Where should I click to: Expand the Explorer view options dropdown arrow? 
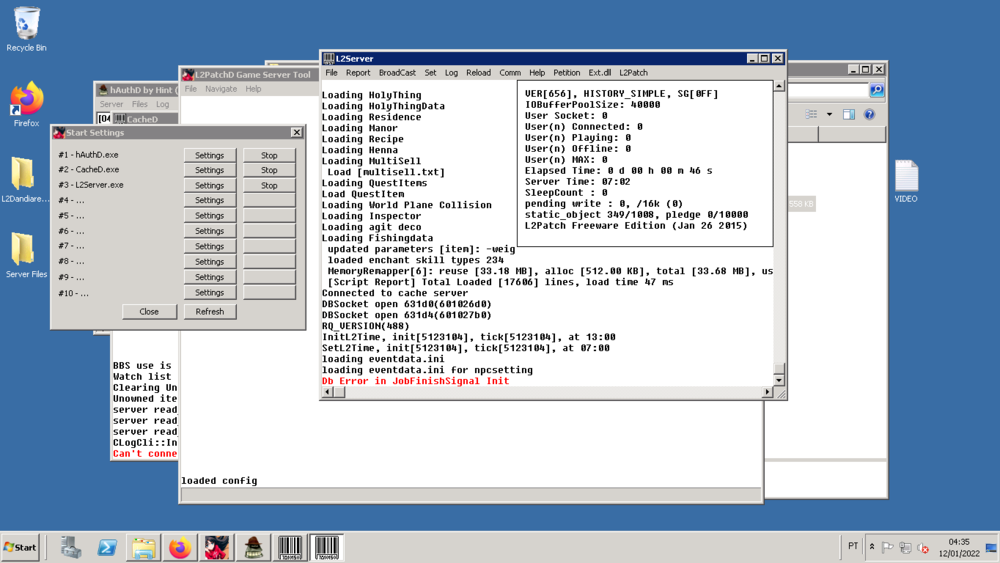pos(829,115)
